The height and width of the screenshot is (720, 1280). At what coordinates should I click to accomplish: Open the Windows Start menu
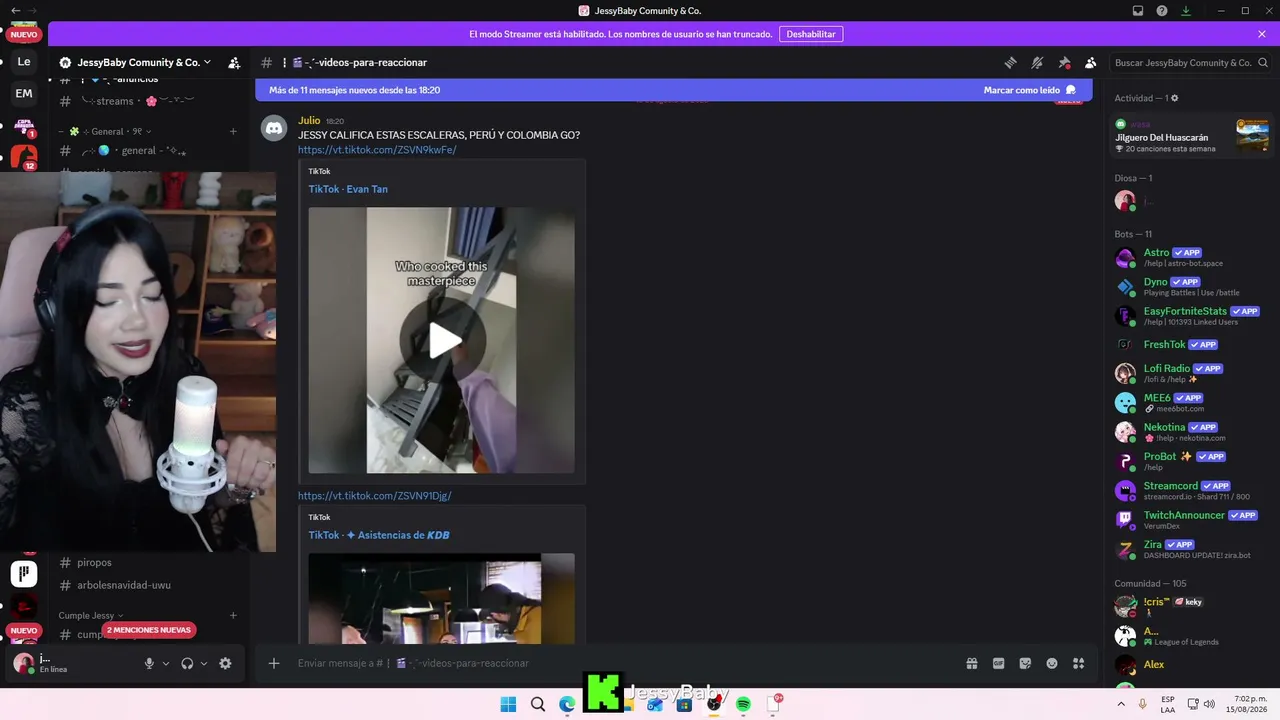click(508, 704)
